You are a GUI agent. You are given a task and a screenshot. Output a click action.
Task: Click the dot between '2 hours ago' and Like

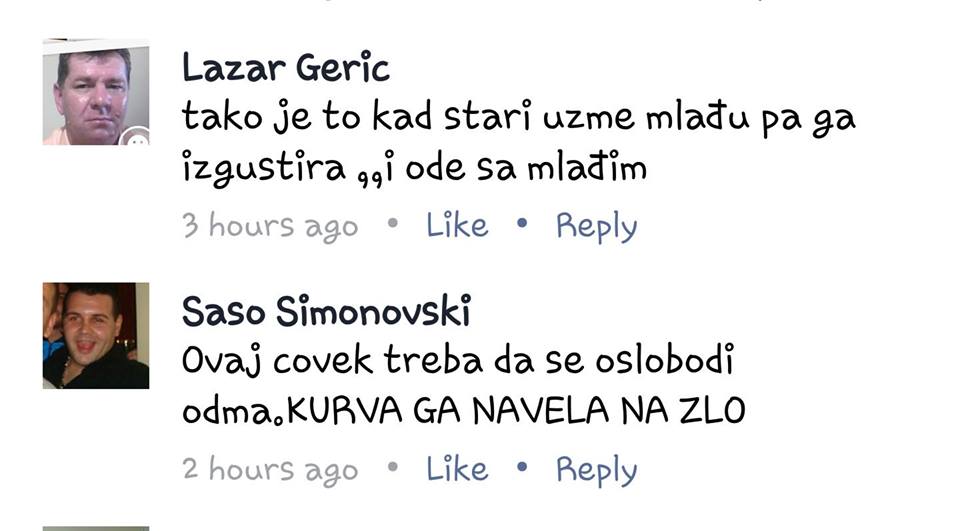click(392, 467)
